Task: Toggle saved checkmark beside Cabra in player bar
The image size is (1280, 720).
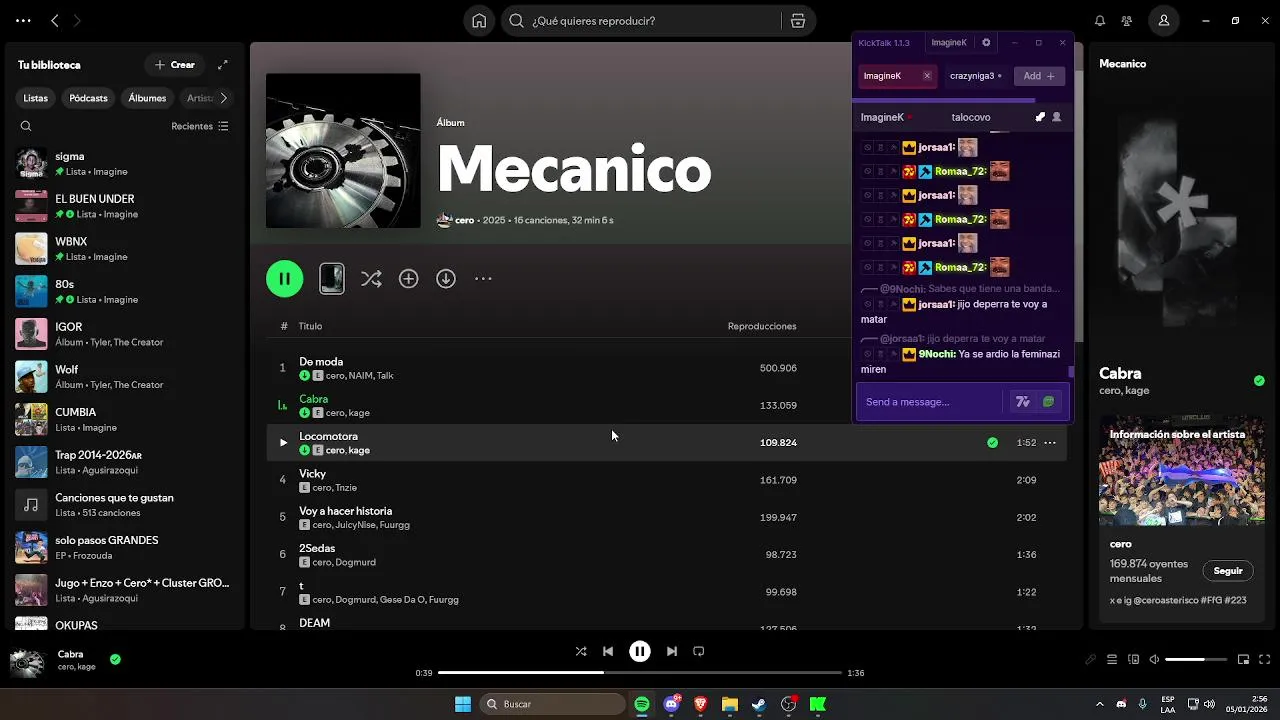Action: tap(115, 660)
